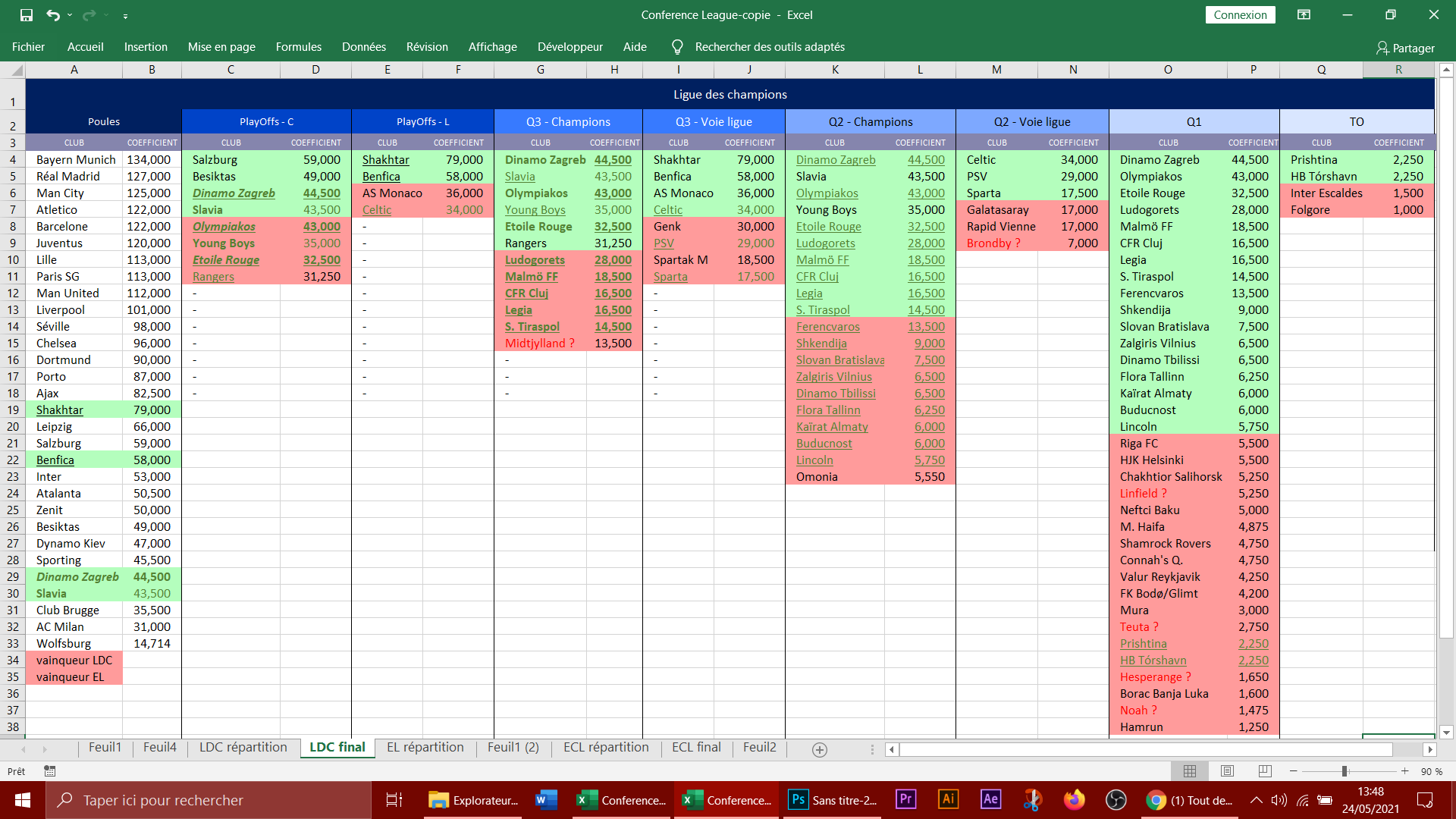The image size is (1456, 819).
Task: Switch to the Insertion ribbon tab
Action: click(x=146, y=47)
